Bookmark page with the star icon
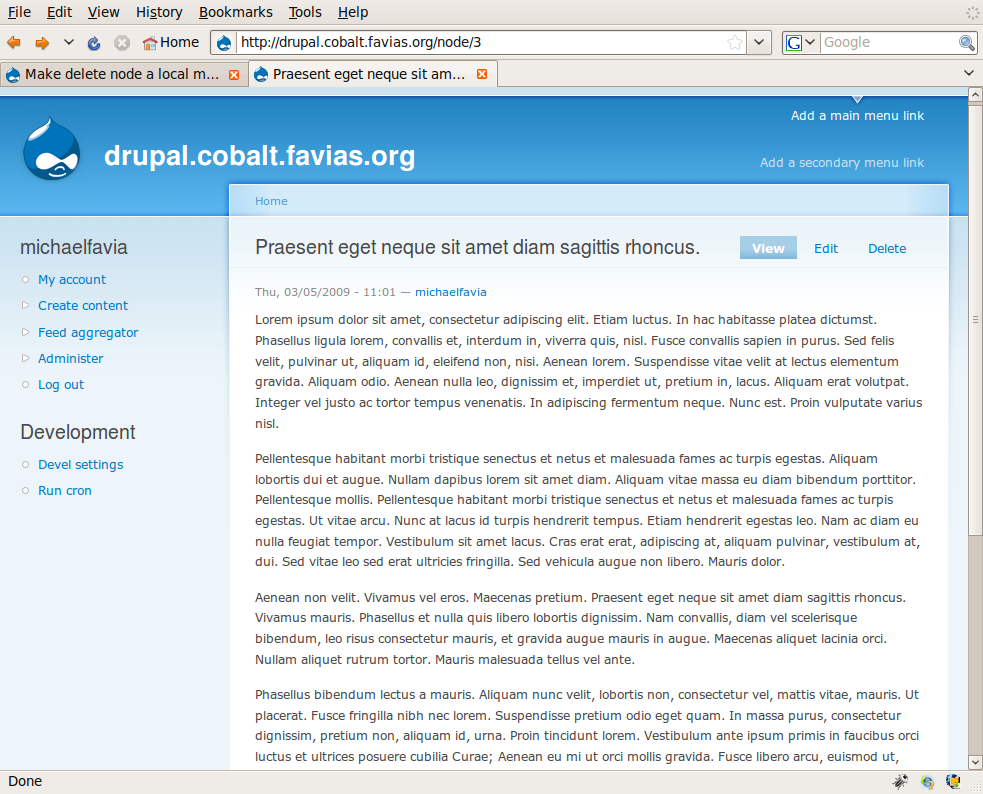This screenshot has width=983, height=794. click(x=735, y=43)
